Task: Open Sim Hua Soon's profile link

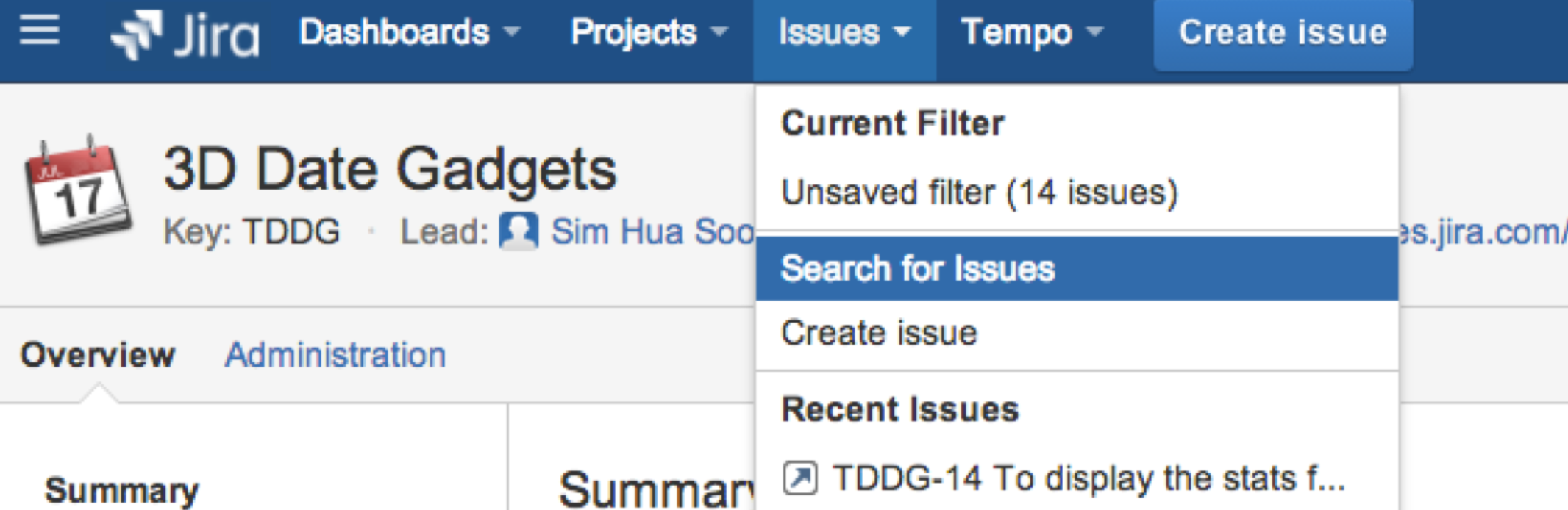Action: pyautogui.click(x=652, y=231)
